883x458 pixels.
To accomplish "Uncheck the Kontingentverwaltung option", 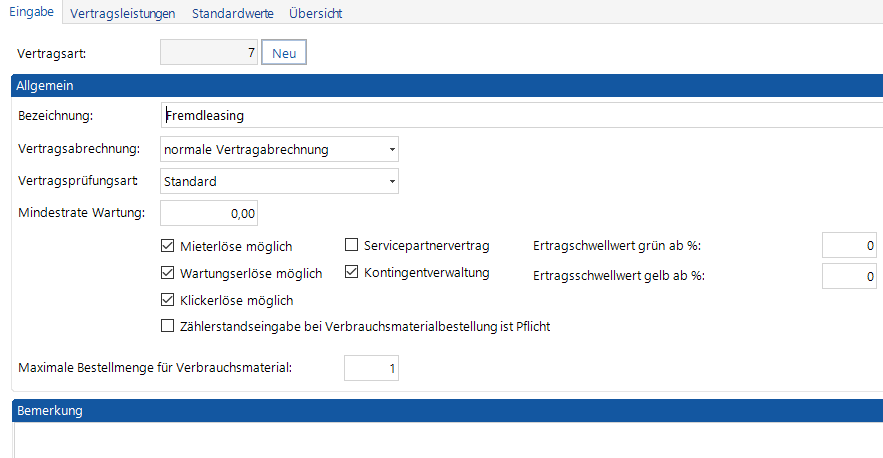I will [352, 272].
